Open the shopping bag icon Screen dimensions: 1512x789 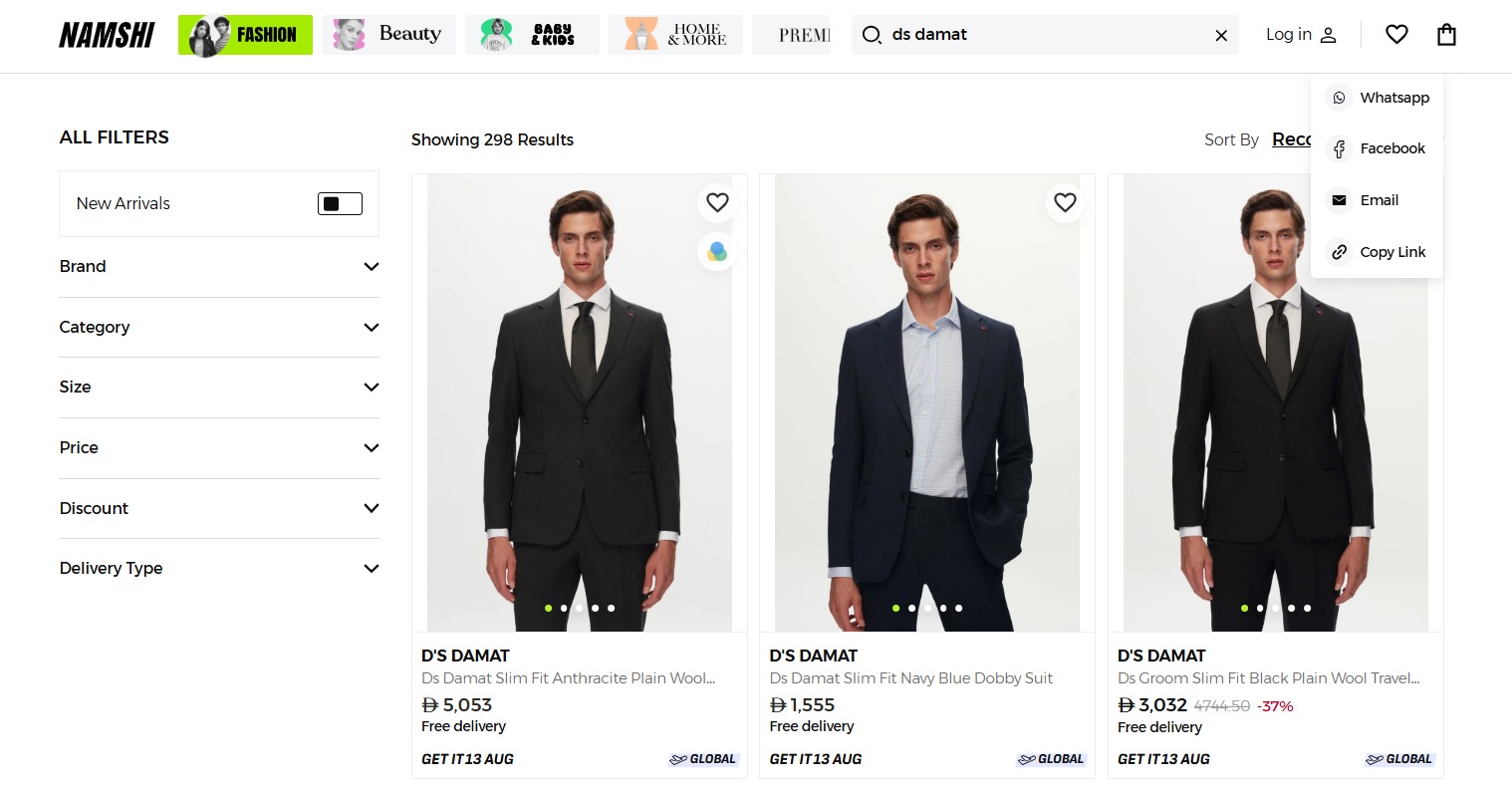pos(1446,35)
